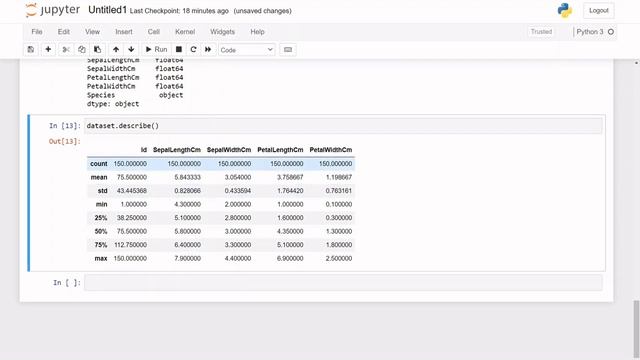Screen dimensions: 640x360
Task: Move selected cell down
Action: [131, 49]
